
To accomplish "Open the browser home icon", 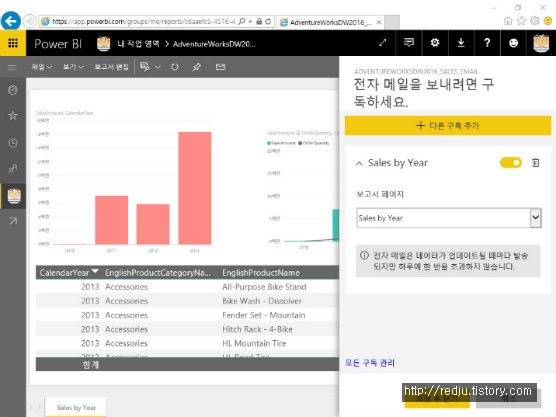I will [508, 21].
